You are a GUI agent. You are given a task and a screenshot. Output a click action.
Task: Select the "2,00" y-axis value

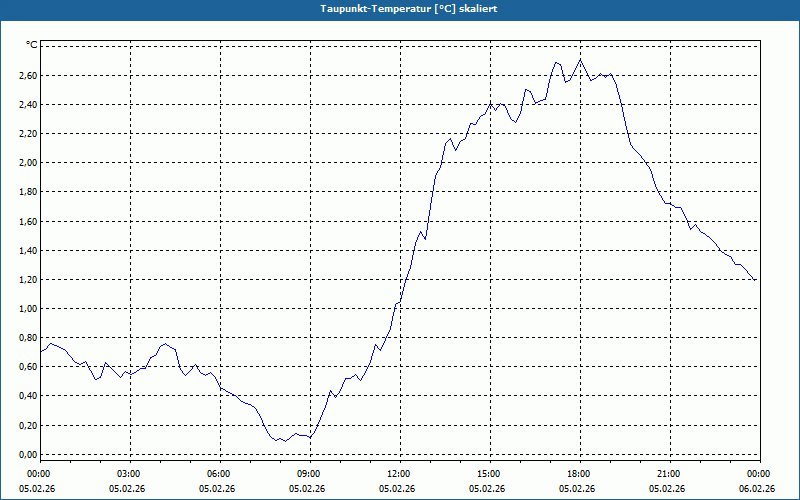(29, 163)
